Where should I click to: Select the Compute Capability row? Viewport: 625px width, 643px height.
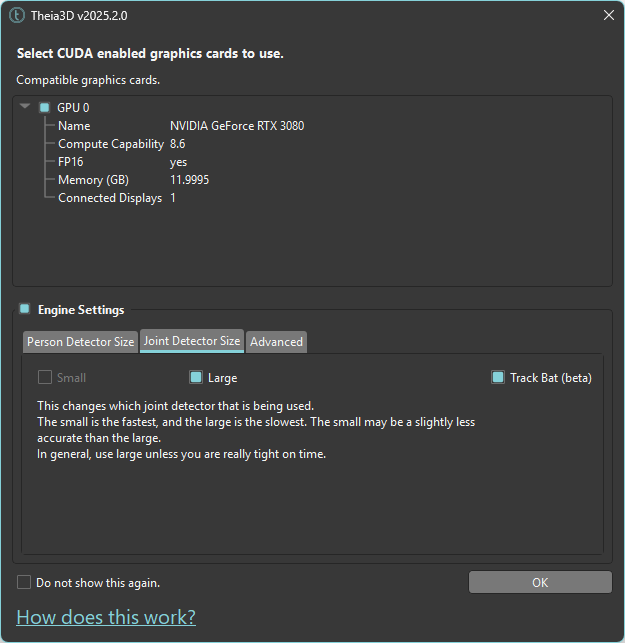(x=110, y=144)
